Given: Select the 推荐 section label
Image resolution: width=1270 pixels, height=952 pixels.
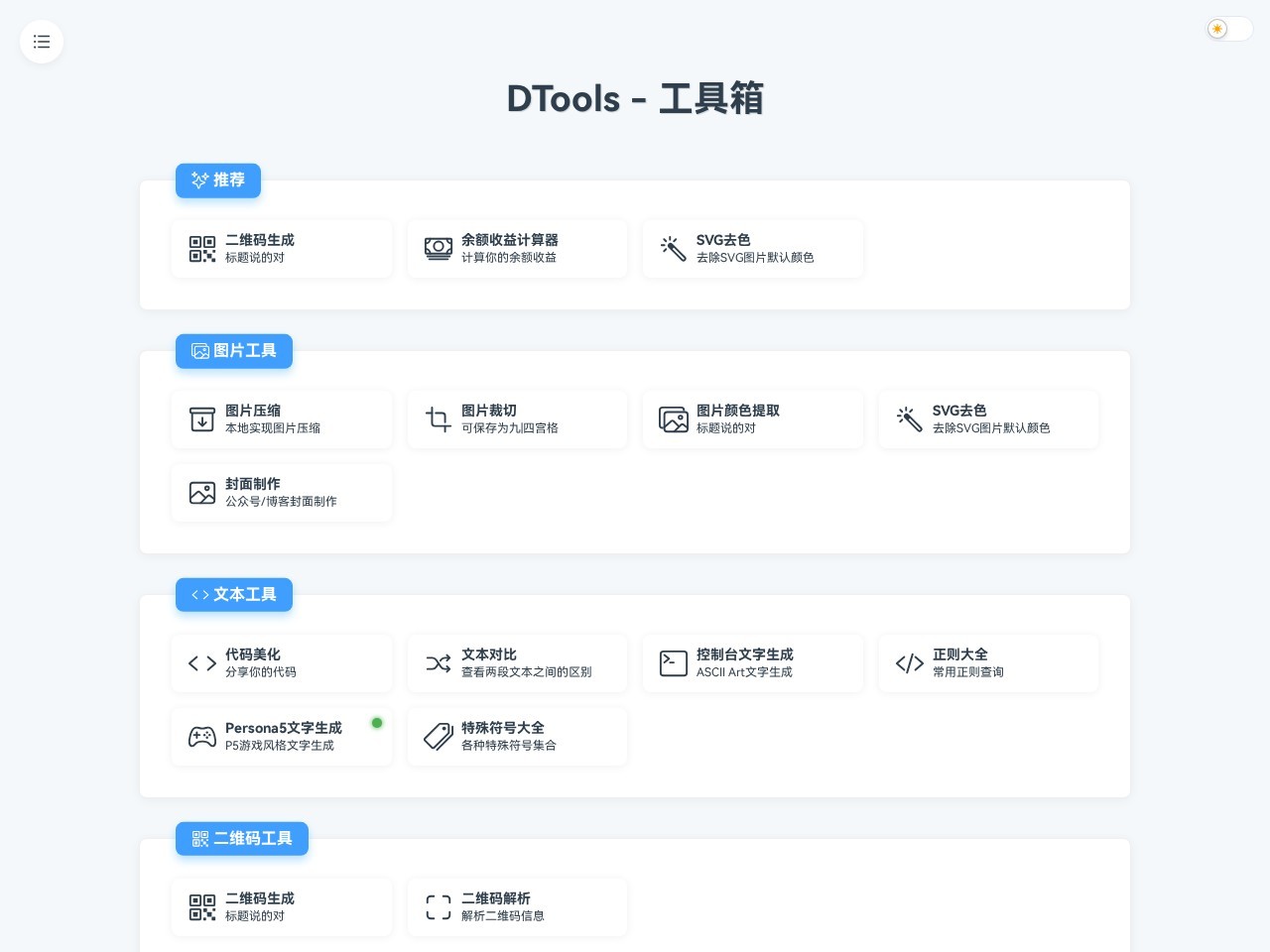Looking at the screenshot, I should [218, 180].
